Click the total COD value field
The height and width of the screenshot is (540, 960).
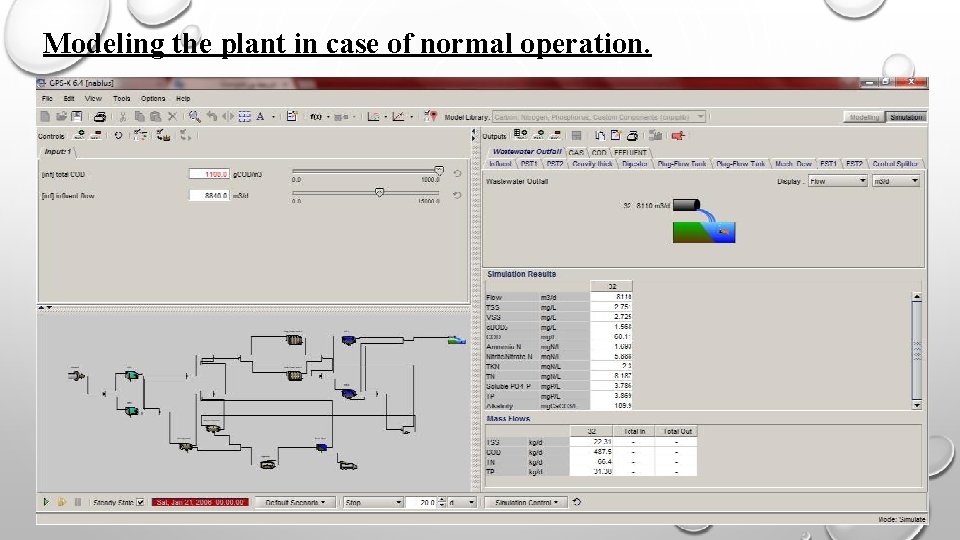coord(209,174)
